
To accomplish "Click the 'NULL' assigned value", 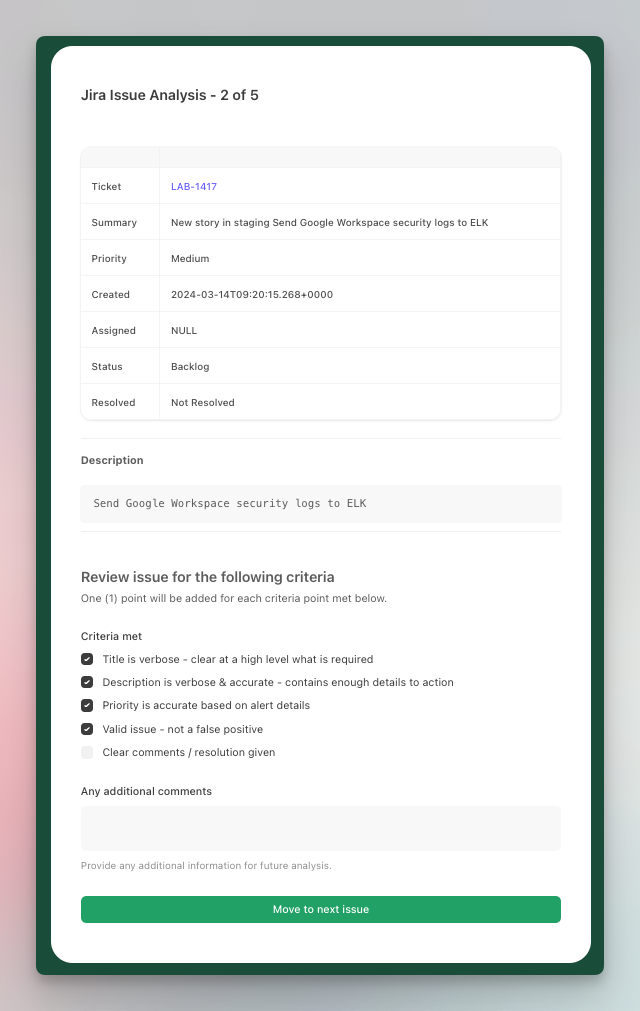I will point(184,331).
